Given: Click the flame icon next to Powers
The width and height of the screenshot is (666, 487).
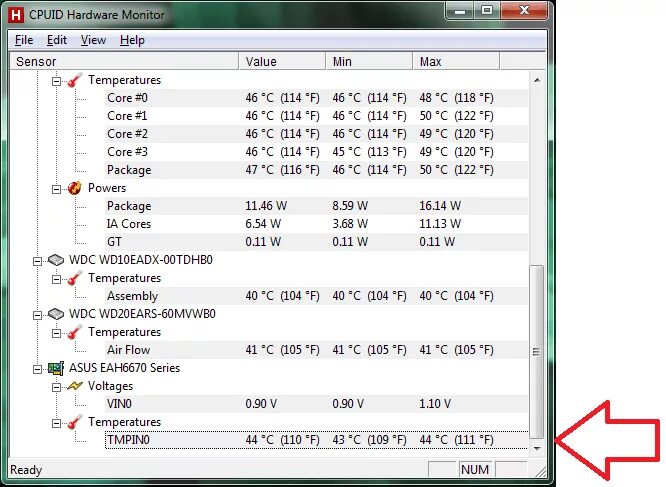Looking at the screenshot, I should point(74,188).
